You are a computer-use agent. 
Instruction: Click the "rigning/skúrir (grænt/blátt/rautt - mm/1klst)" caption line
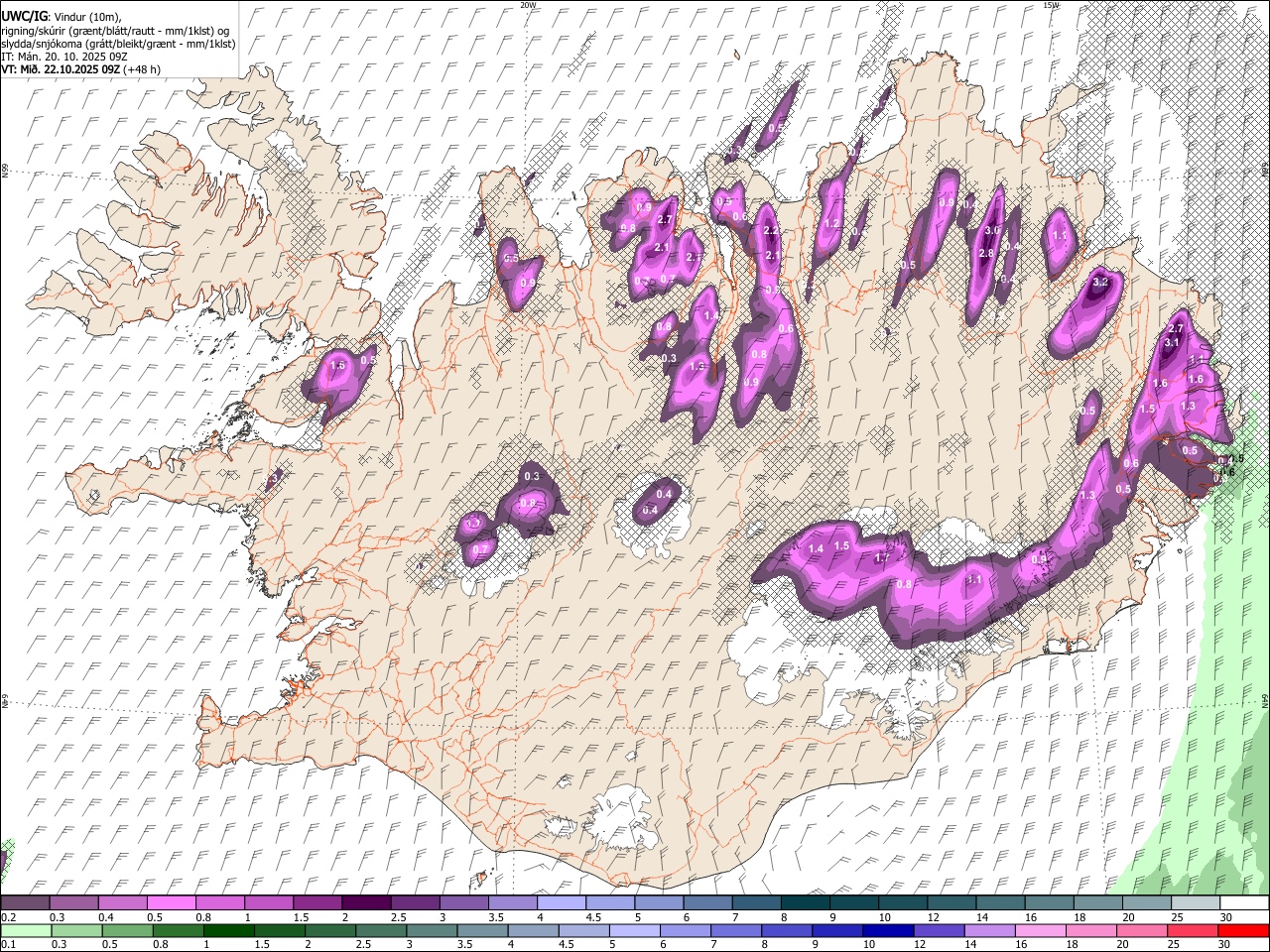pos(115,30)
